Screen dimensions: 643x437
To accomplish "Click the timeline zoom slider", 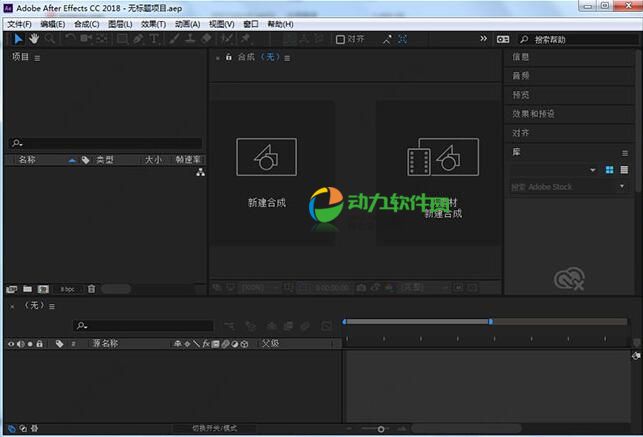I will coord(380,429).
